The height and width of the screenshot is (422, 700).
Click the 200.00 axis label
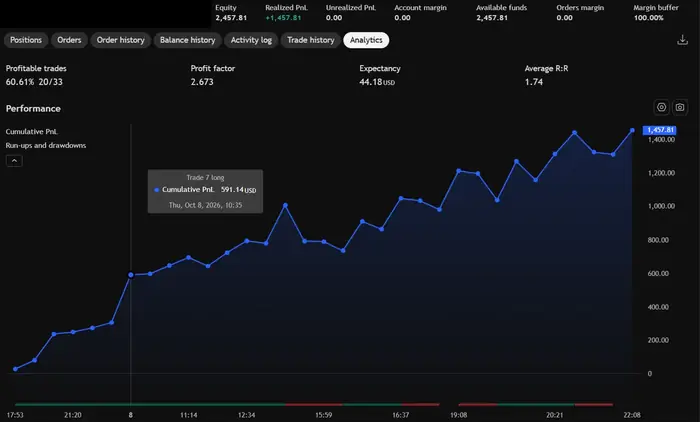coord(658,340)
